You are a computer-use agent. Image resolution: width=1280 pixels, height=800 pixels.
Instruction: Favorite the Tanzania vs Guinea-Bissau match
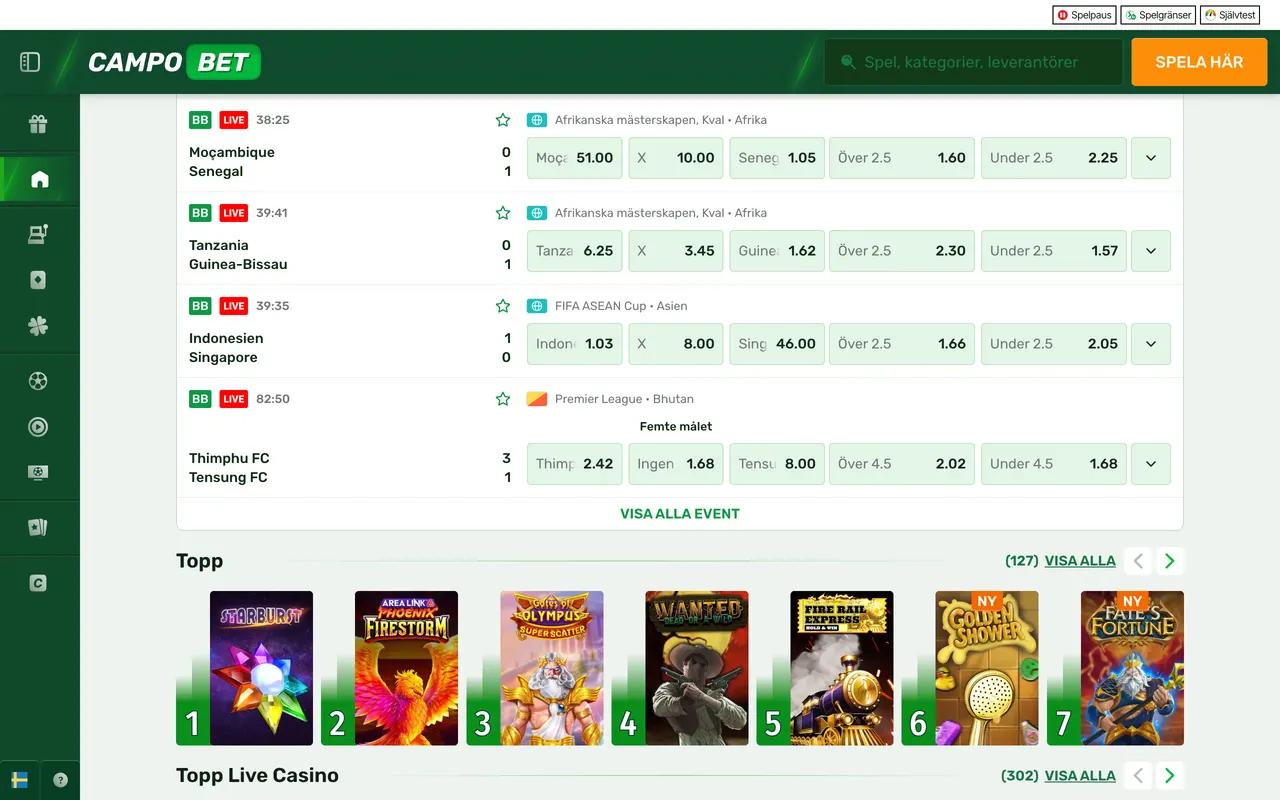[503, 213]
